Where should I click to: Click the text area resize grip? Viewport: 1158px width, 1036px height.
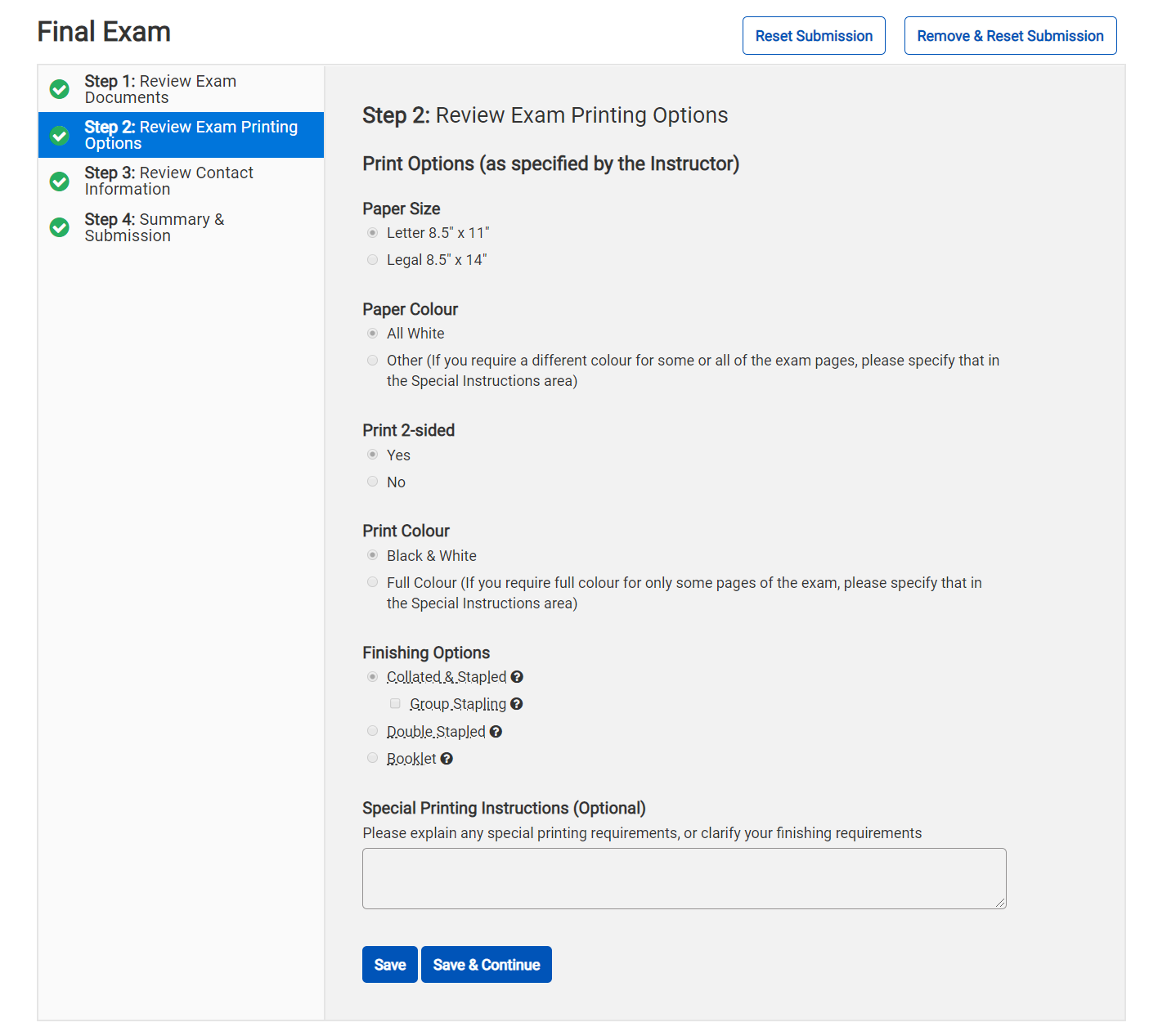[1001, 903]
